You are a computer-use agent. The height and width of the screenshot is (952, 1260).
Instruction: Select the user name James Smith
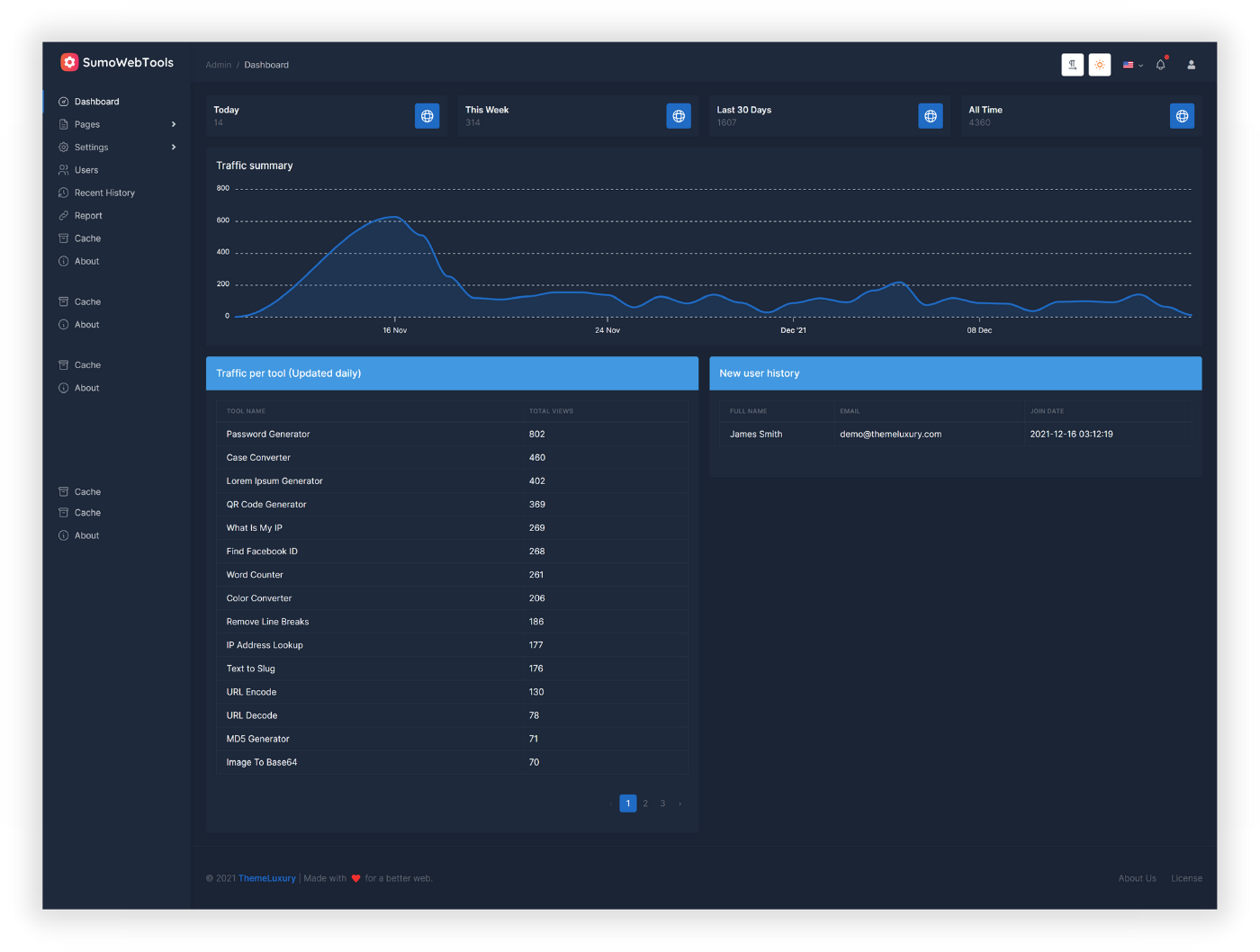click(756, 435)
